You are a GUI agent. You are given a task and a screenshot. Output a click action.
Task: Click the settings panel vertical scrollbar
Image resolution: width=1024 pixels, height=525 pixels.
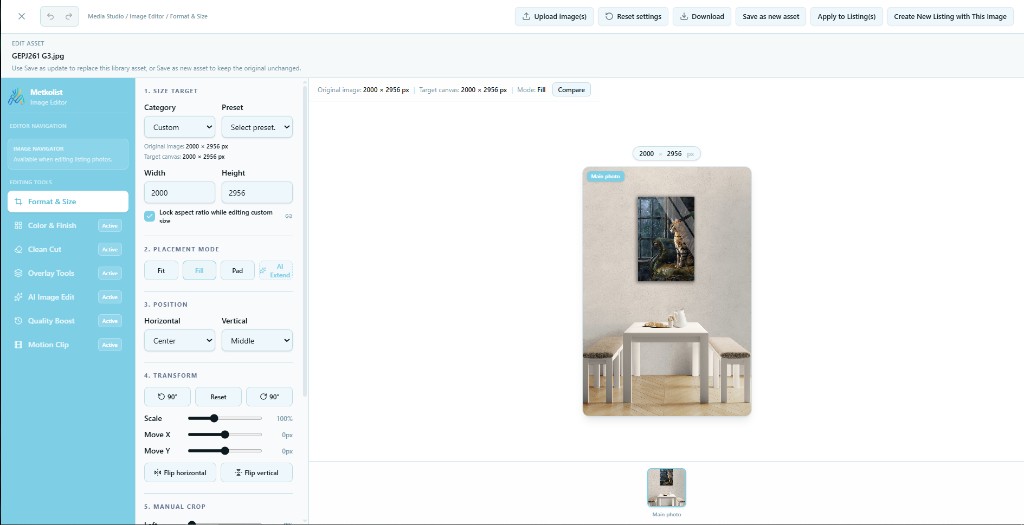coord(304,240)
